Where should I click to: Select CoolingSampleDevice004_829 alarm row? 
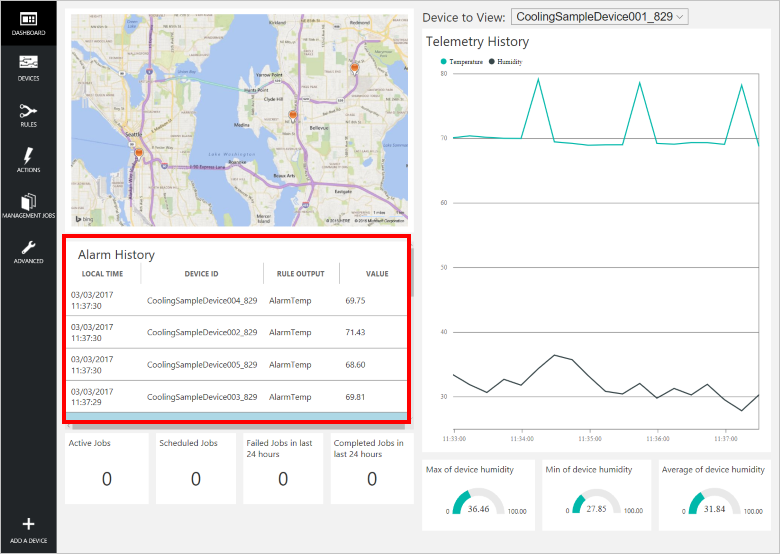pos(202,300)
